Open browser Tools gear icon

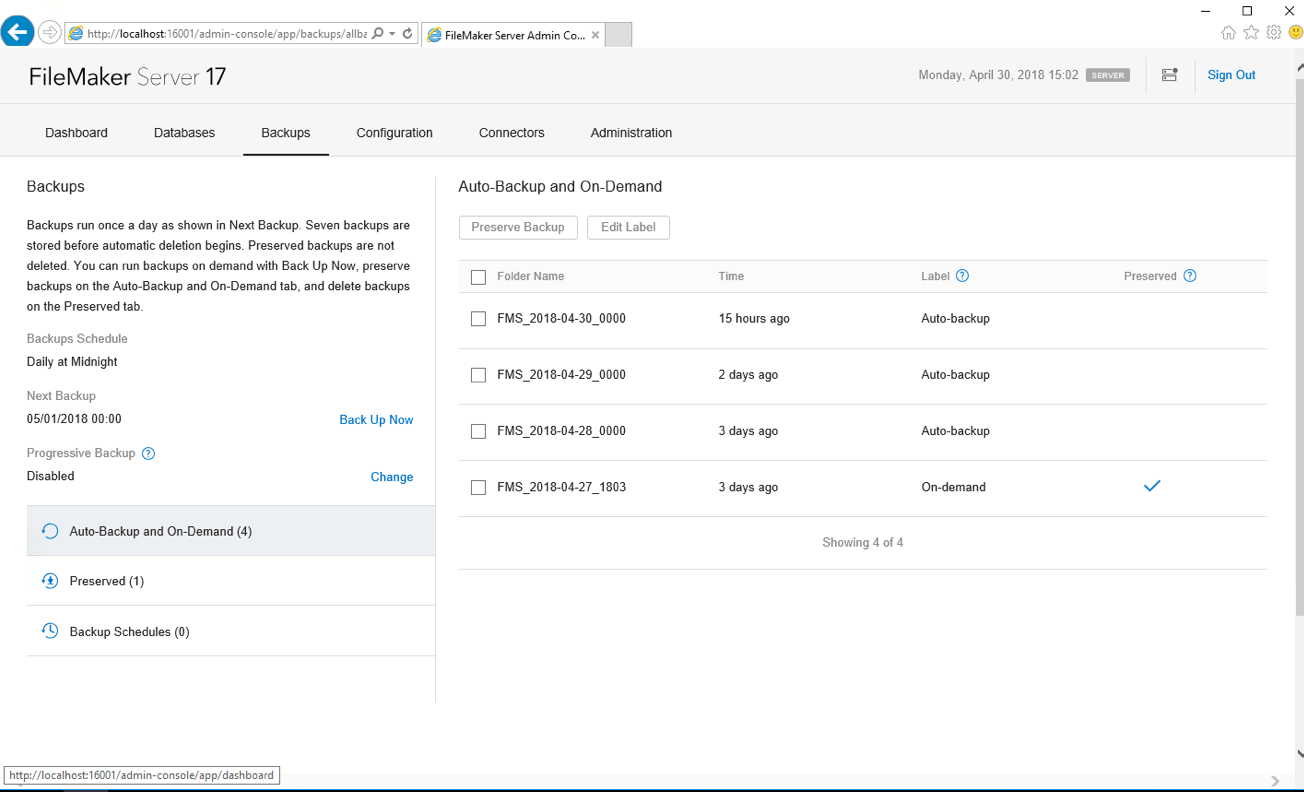click(1274, 33)
